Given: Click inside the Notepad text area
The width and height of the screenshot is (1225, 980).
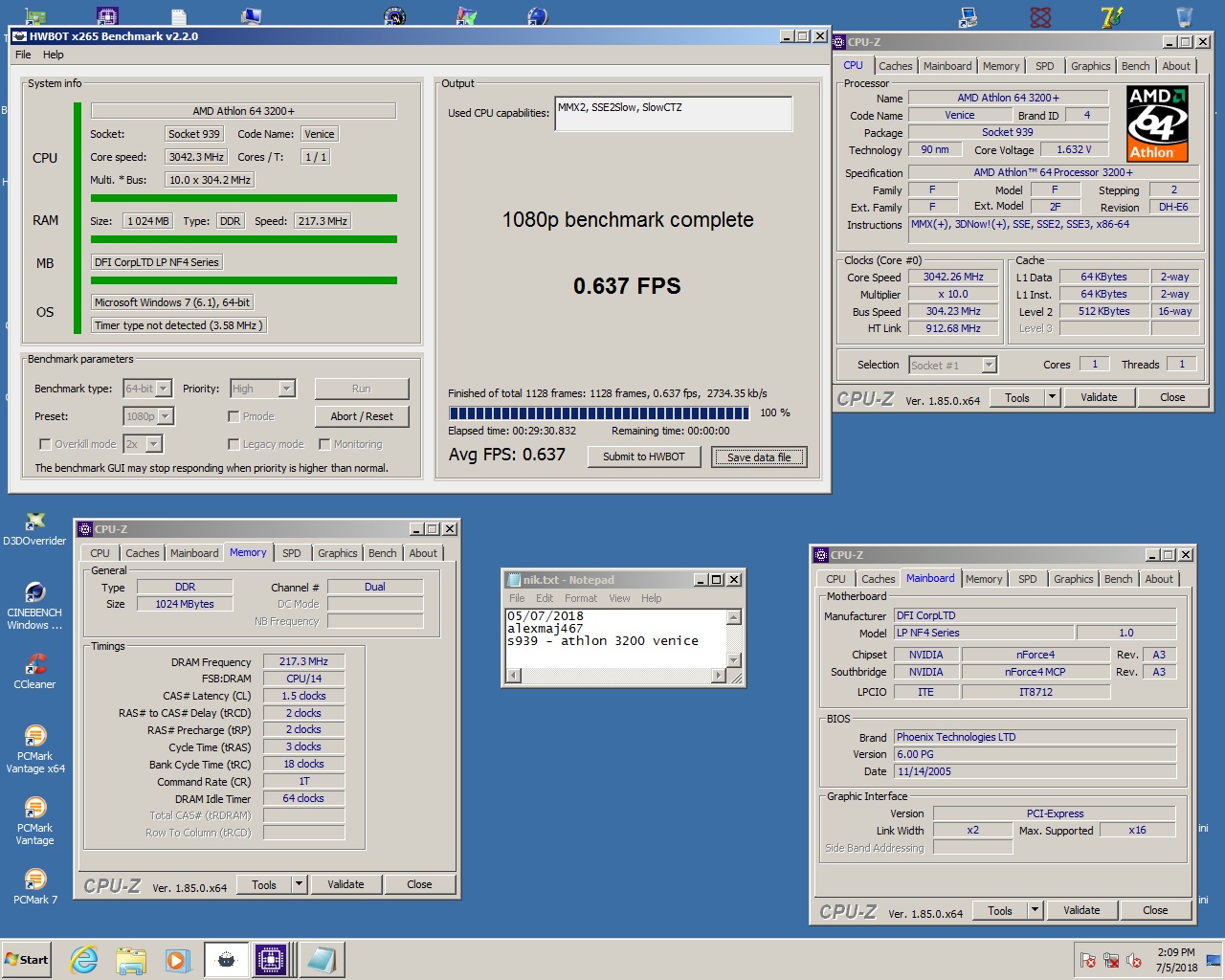Looking at the screenshot, I should click(616, 638).
